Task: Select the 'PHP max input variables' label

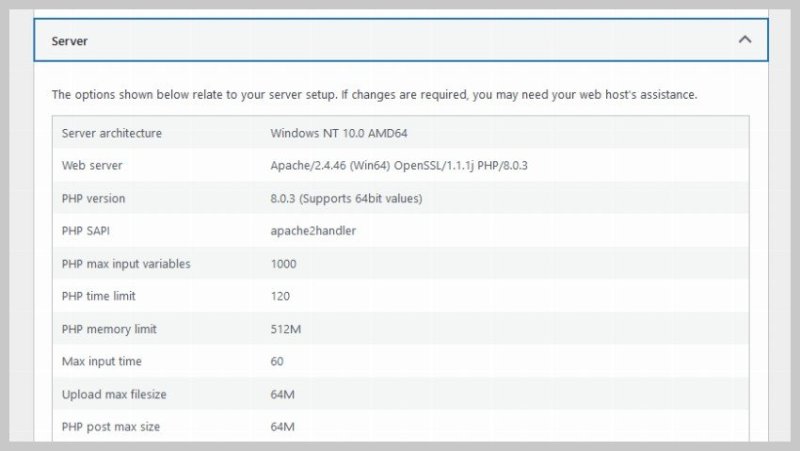Action: [126, 264]
